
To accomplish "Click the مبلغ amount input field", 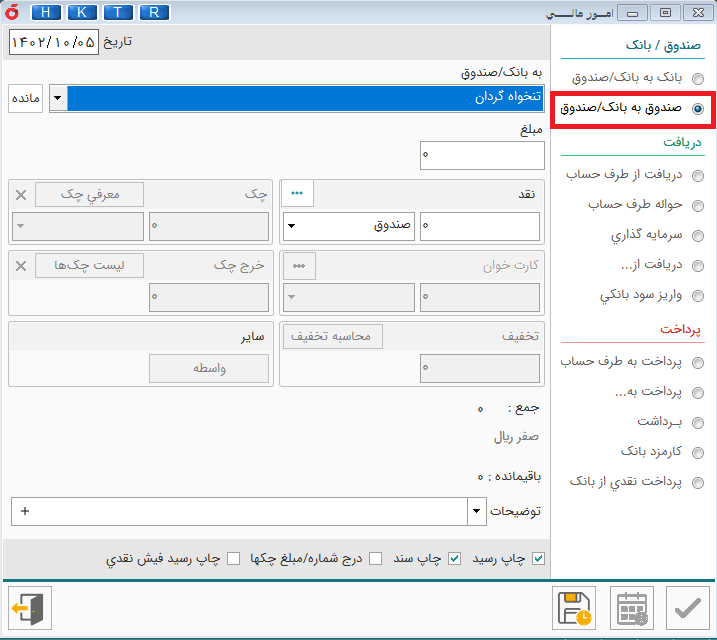I will click(480, 155).
